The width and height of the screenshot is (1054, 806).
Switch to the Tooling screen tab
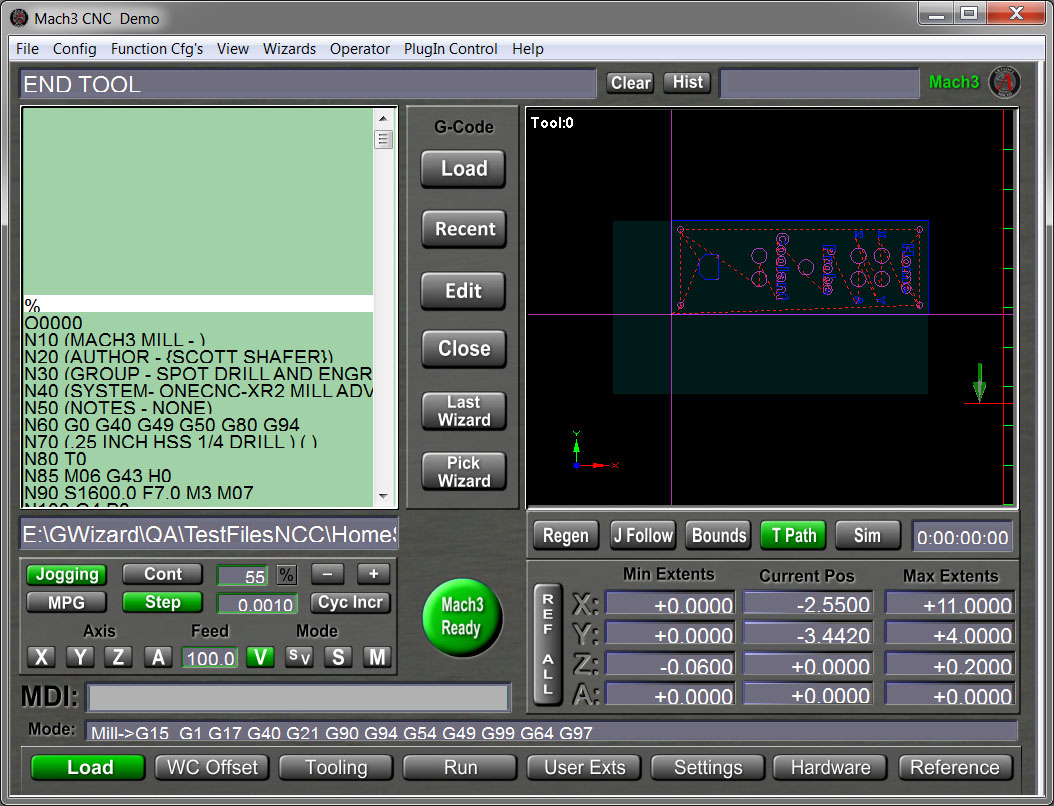[x=335, y=767]
